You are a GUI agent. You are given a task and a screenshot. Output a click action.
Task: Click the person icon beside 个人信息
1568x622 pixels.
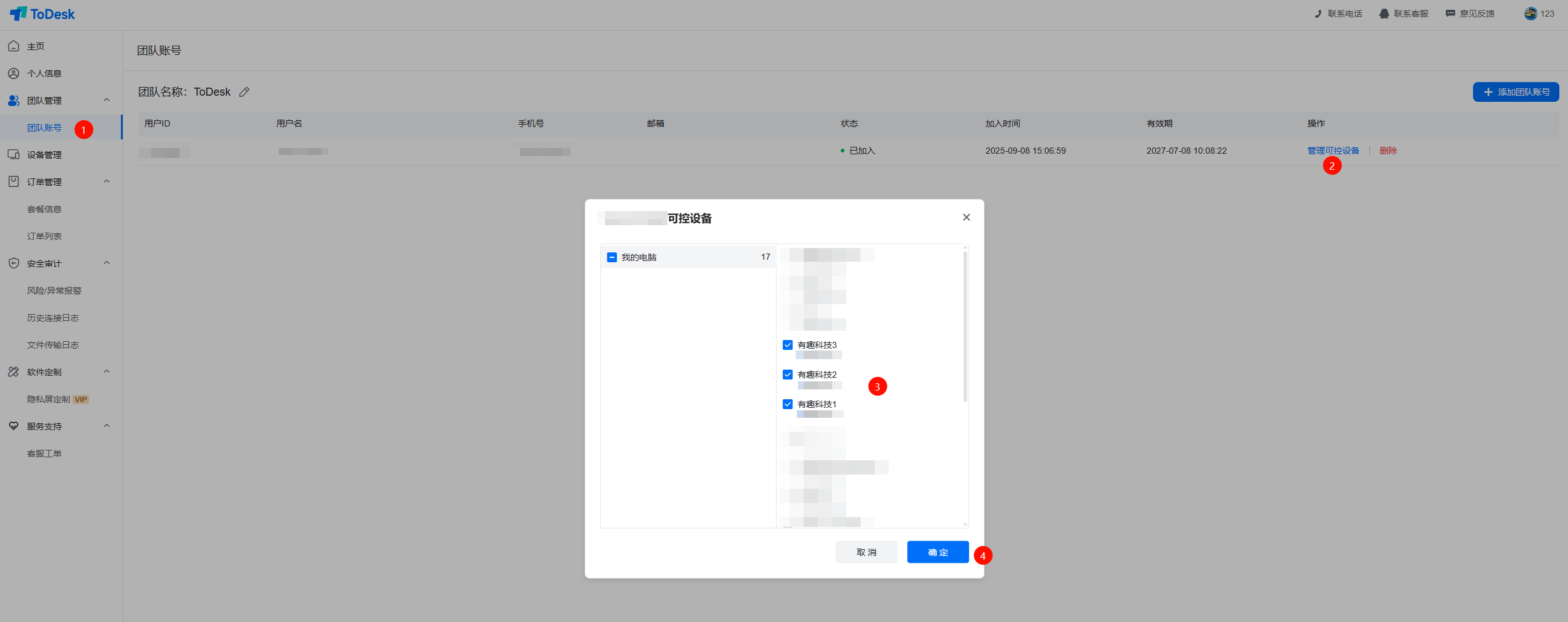(x=14, y=73)
